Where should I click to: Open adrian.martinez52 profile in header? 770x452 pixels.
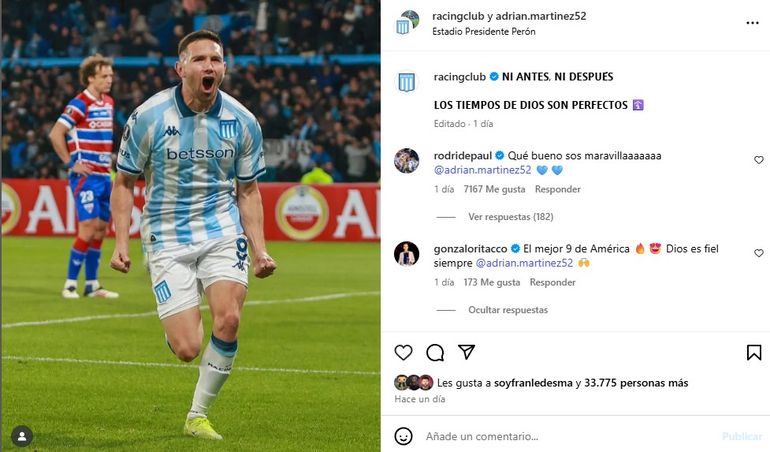tap(541, 16)
